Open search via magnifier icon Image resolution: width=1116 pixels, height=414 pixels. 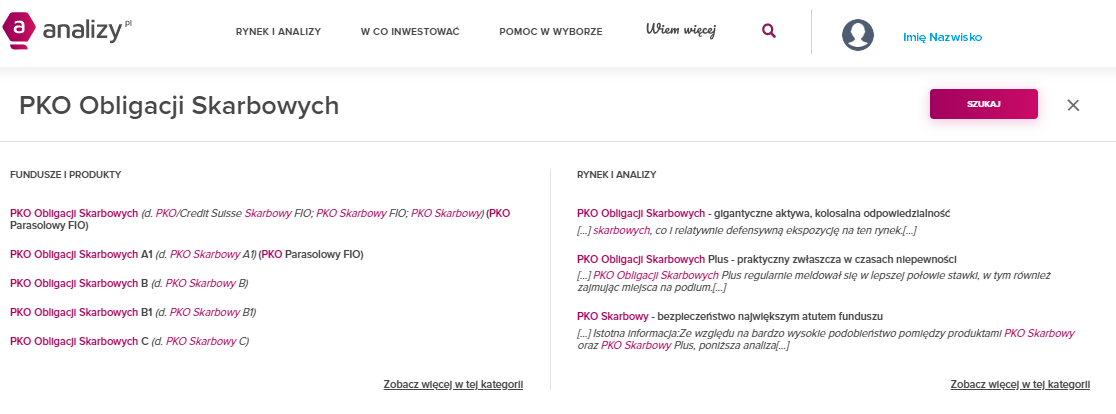(768, 31)
